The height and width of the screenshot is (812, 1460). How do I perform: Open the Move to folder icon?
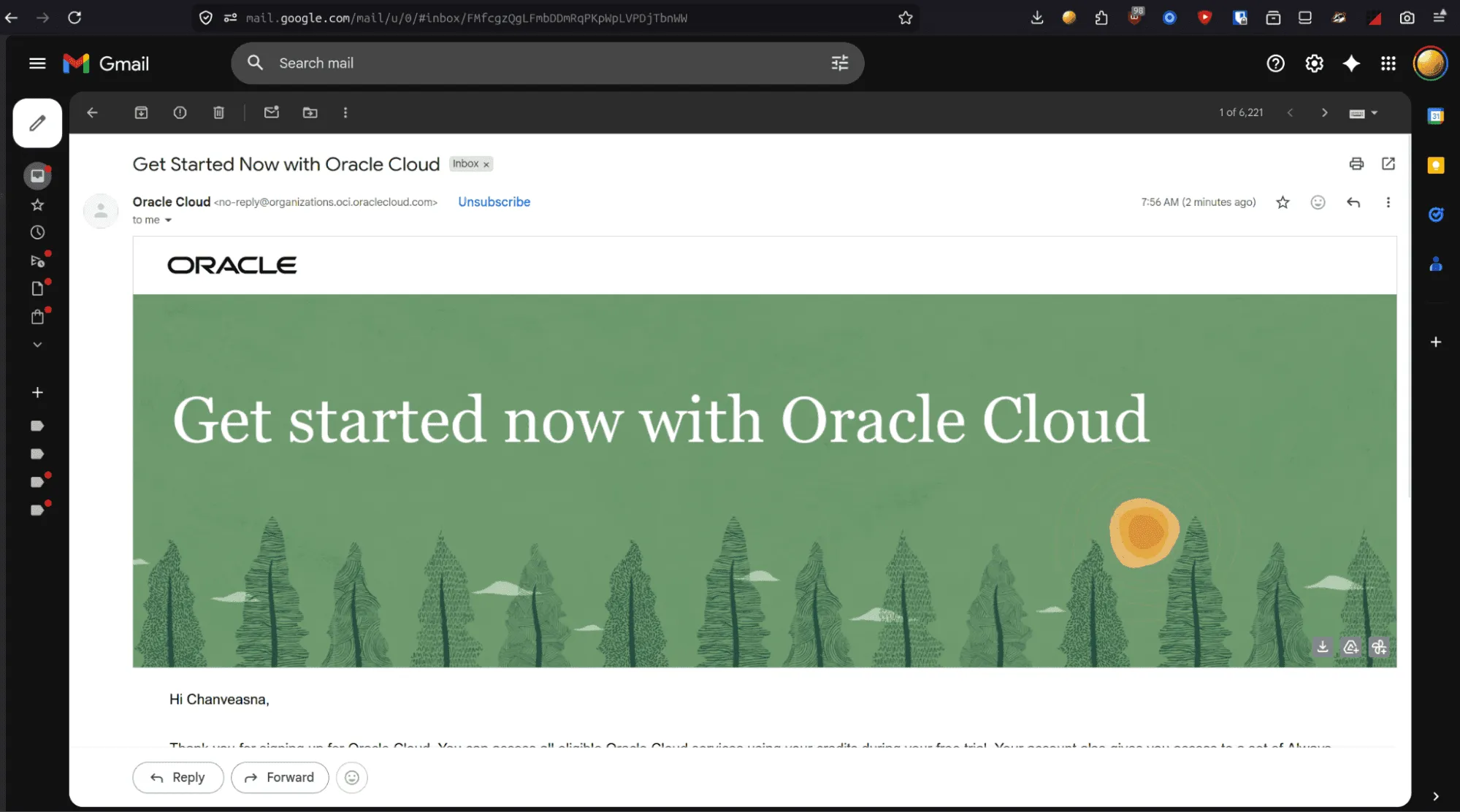[x=310, y=112]
